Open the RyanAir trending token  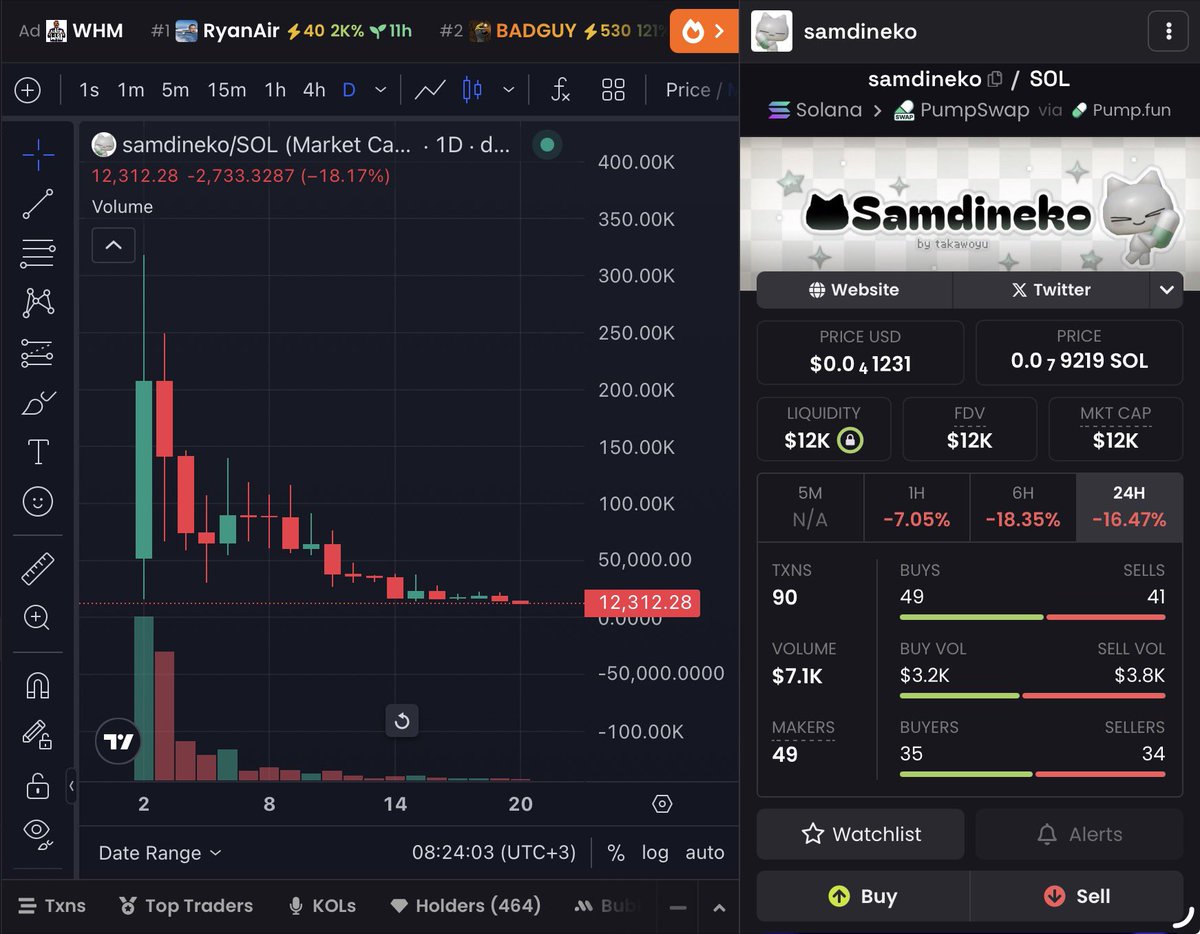pos(281,31)
